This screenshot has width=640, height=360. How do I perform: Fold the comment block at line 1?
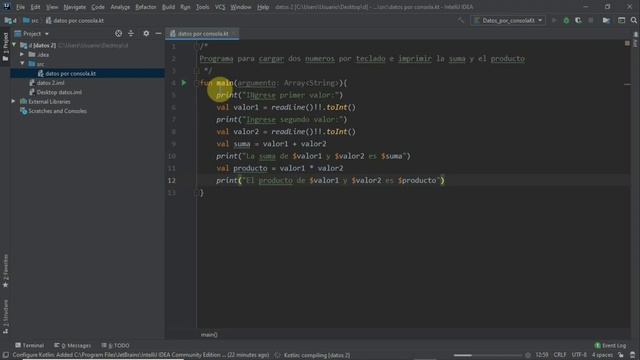tap(196, 46)
